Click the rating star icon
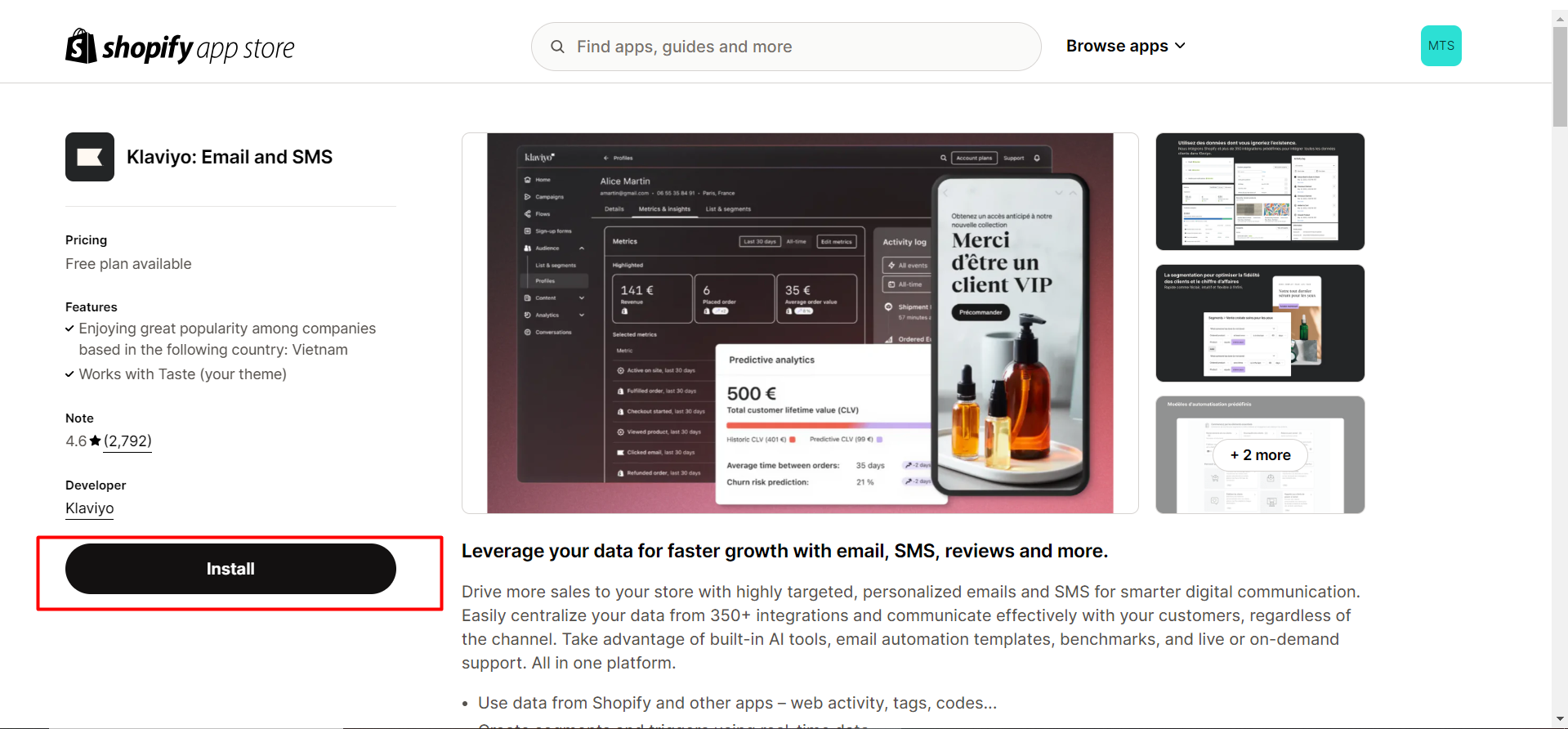This screenshot has height=729, width=1568. [96, 441]
